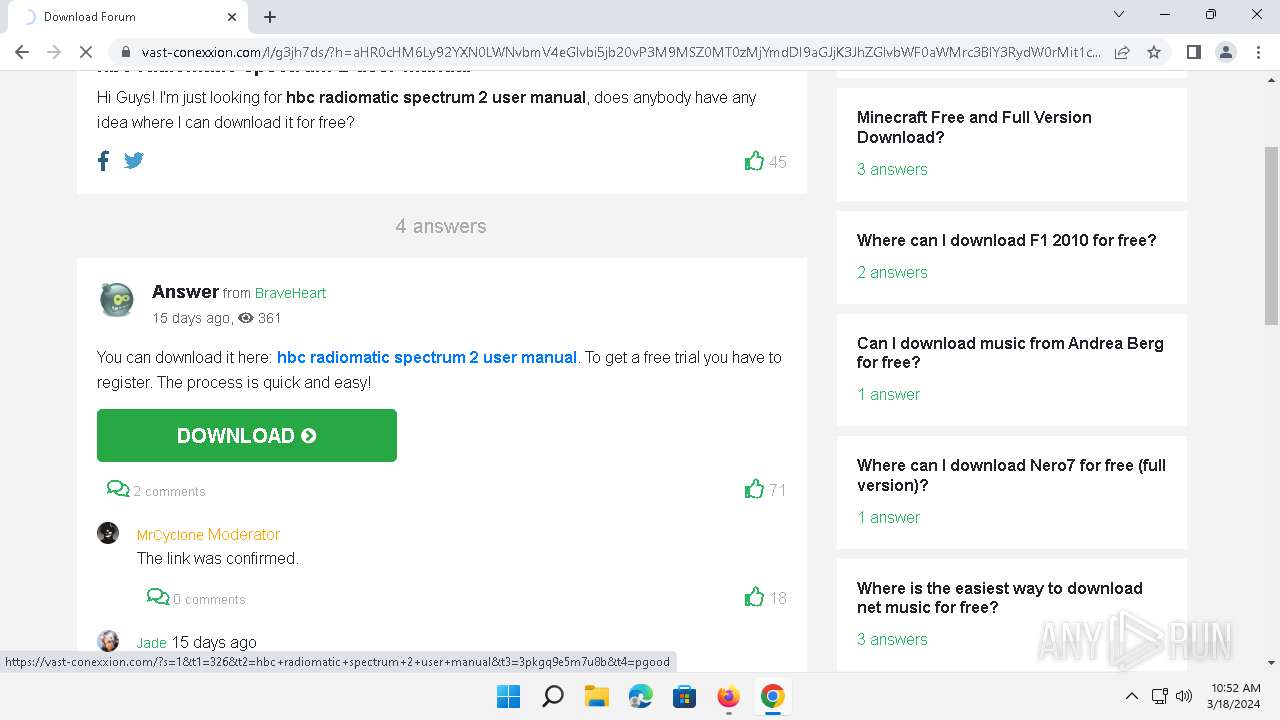Image resolution: width=1280 pixels, height=720 pixels.
Task: Click BraveHeart's avatar image
Action: pos(117,300)
